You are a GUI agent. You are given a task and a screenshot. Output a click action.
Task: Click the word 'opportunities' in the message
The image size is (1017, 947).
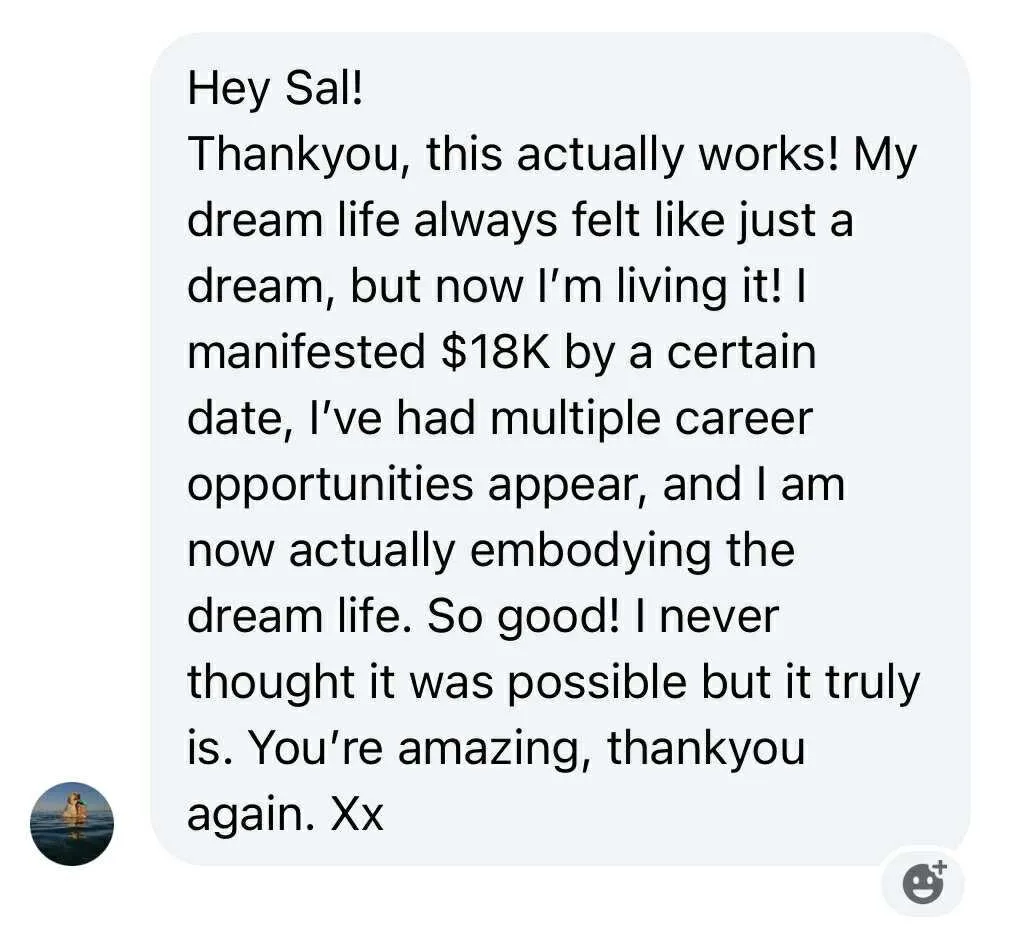click(330, 485)
